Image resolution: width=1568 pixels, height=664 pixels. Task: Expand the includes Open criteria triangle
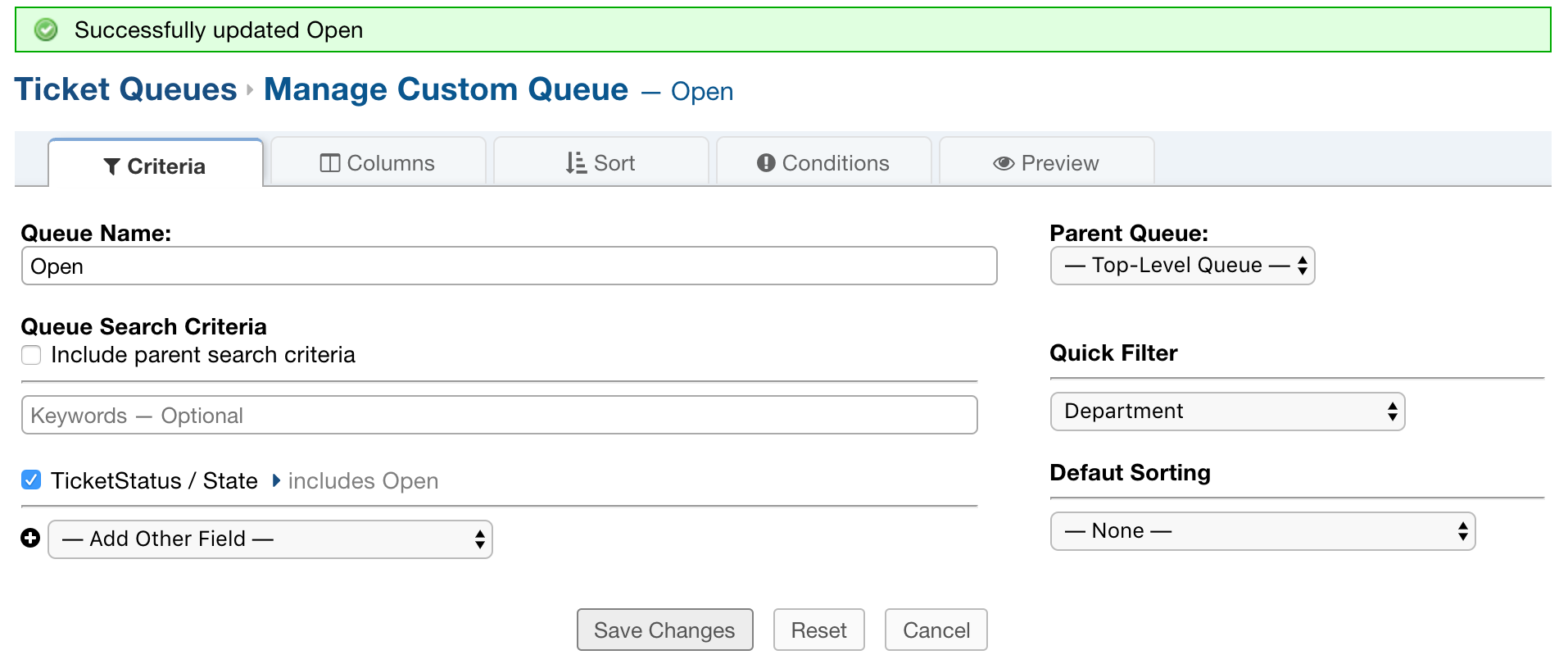tap(276, 480)
